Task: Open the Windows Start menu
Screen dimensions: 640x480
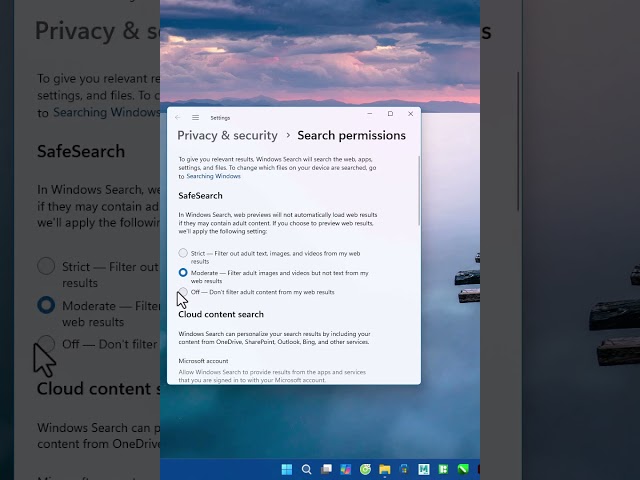Action: pos(287,469)
